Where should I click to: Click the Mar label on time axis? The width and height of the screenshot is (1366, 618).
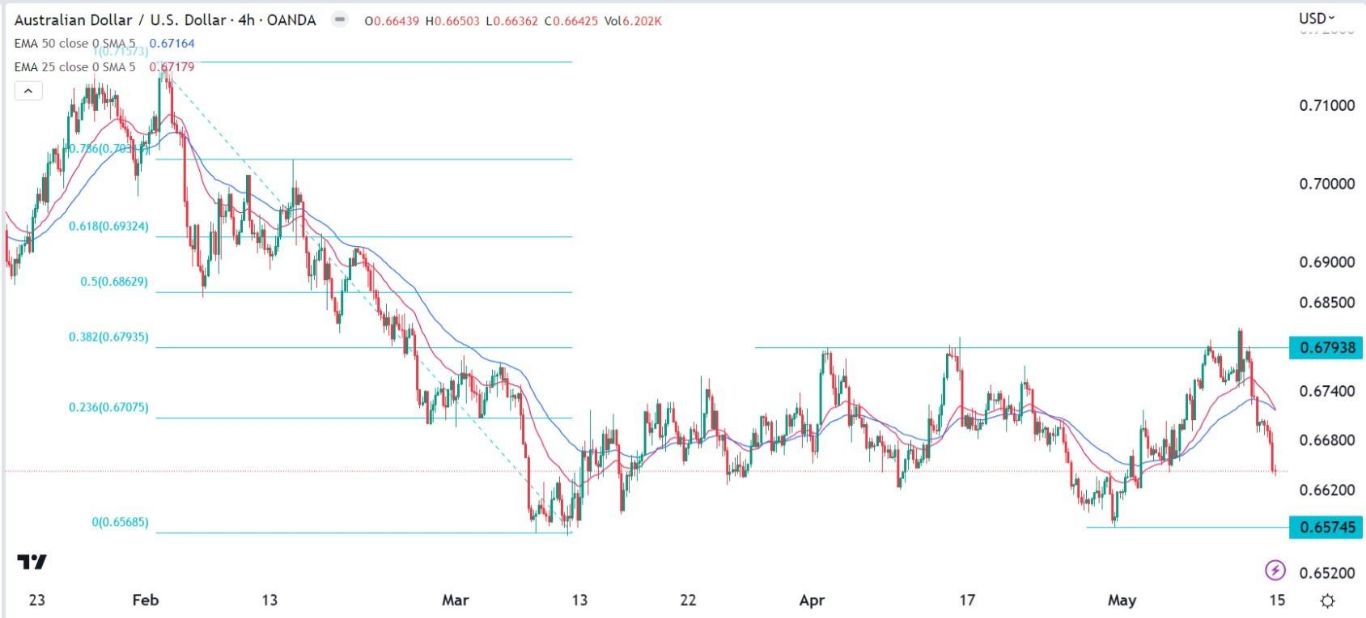click(x=455, y=600)
